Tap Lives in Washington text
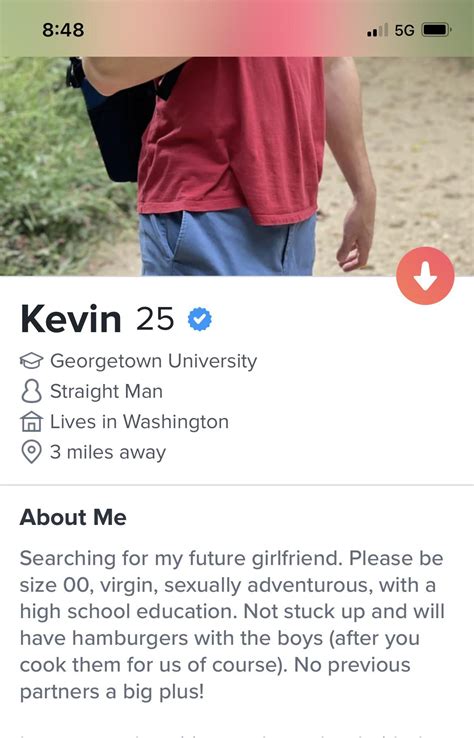474x738 pixels. point(139,422)
